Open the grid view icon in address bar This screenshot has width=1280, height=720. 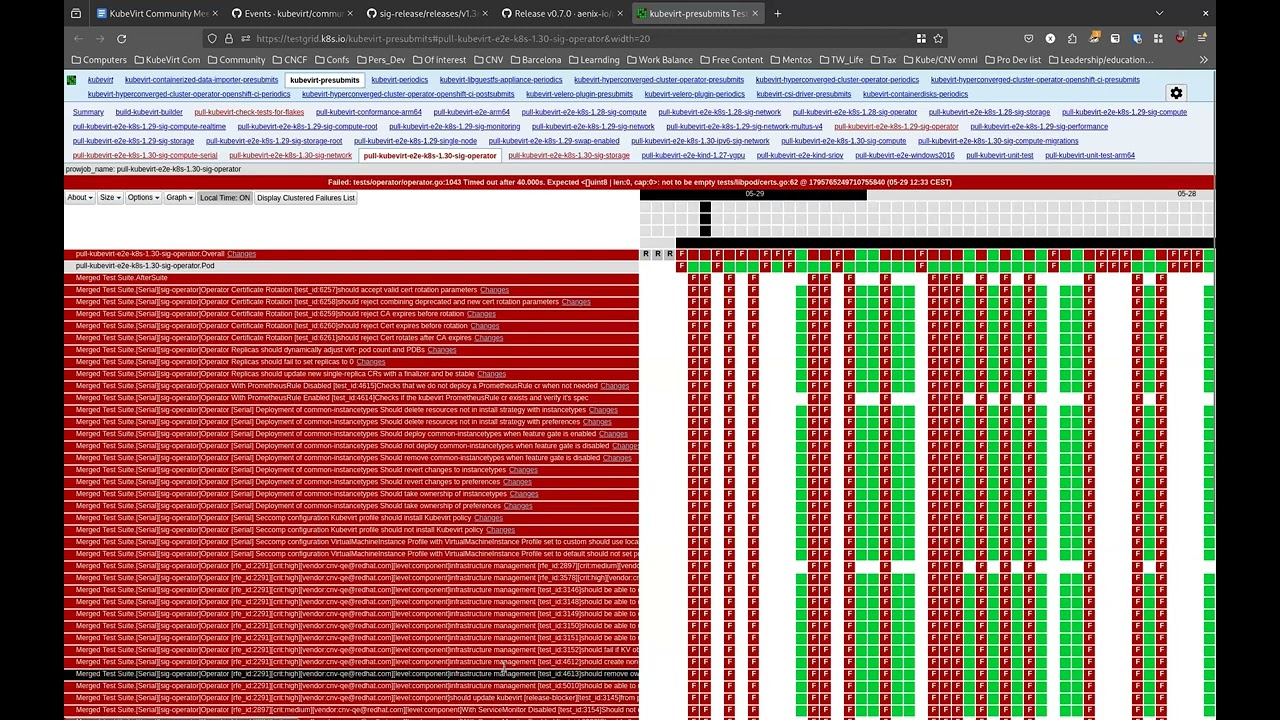click(921, 38)
